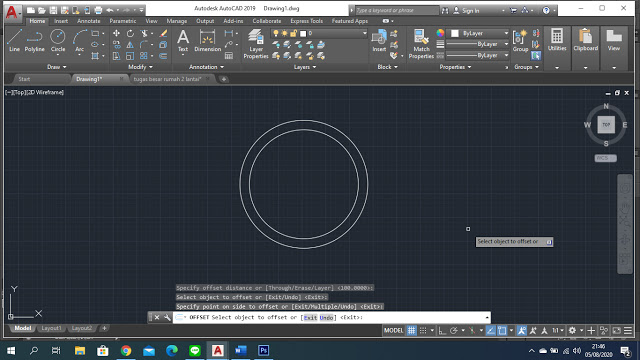Select the Polyline tool
The image size is (640, 360).
point(34,40)
